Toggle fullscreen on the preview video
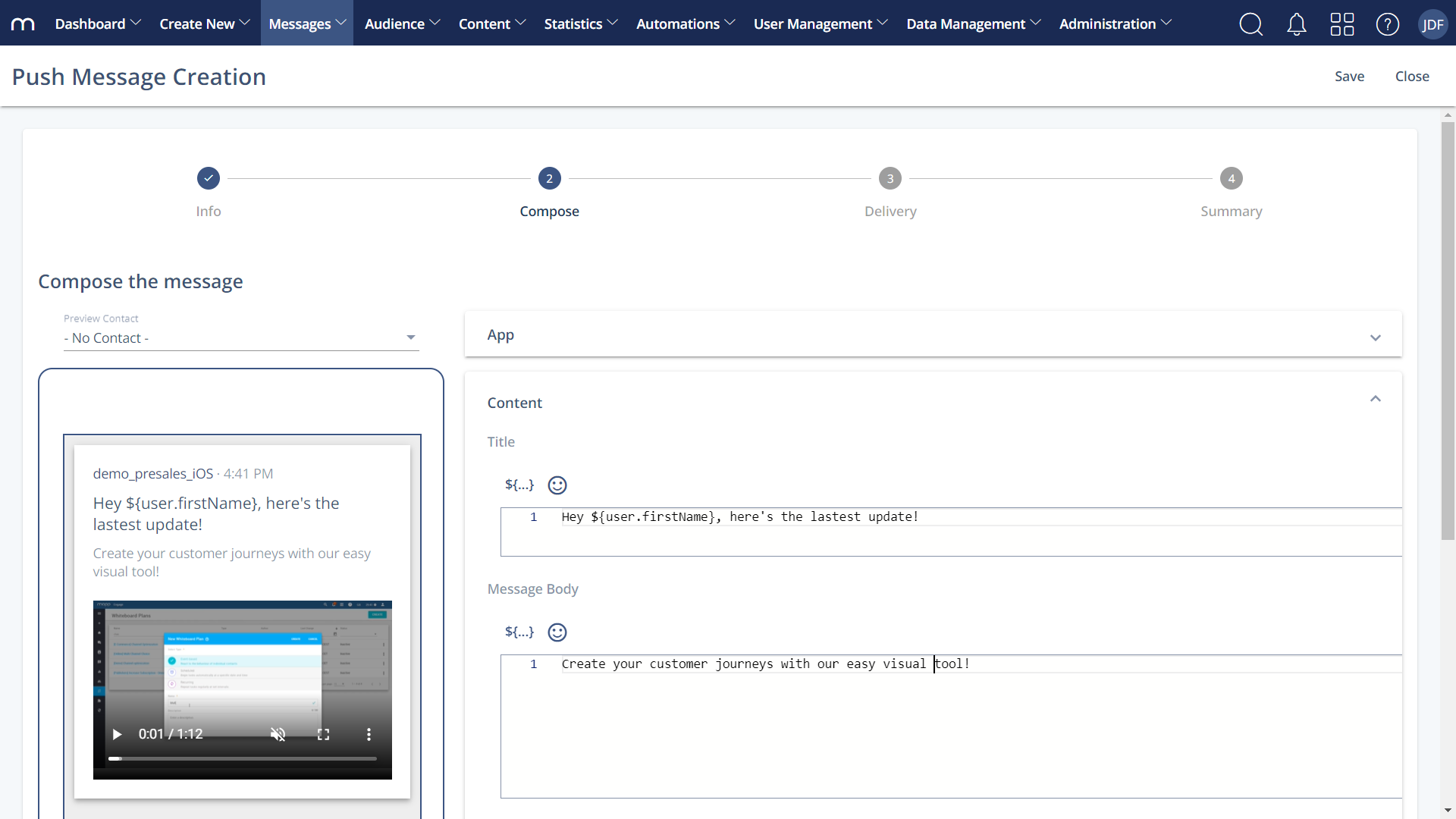1456x819 pixels. (323, 734)
